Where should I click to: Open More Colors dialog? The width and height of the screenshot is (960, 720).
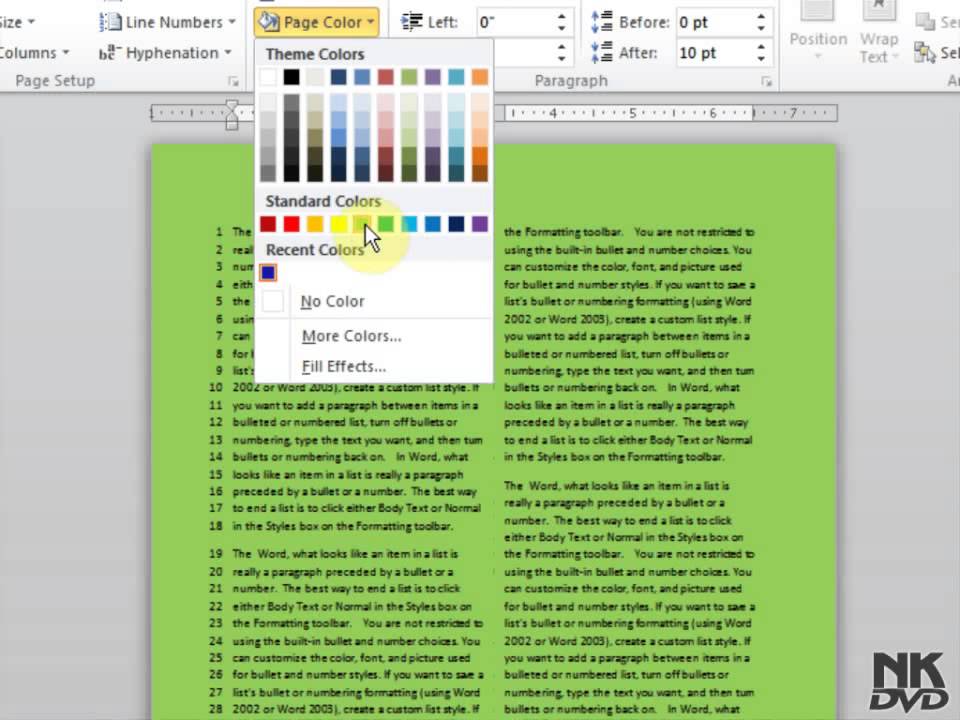point(373,336)
